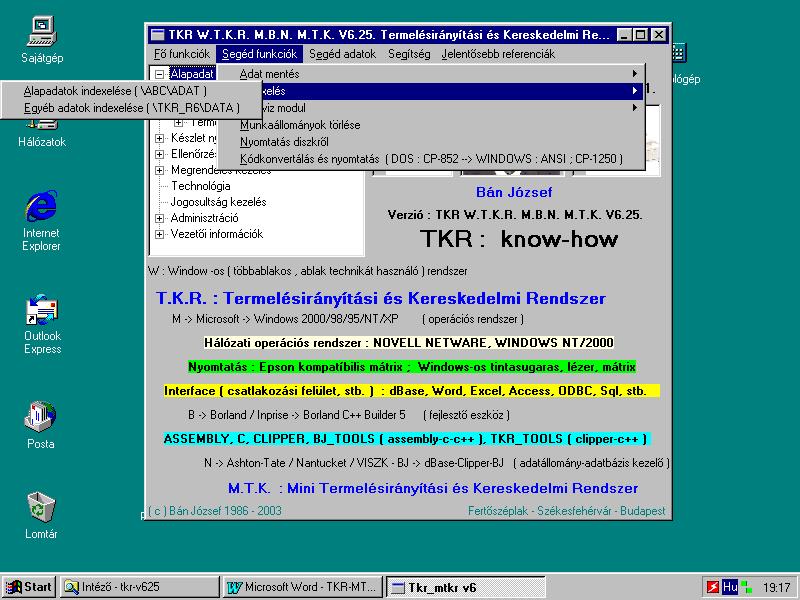Open the Segítség menu
Screen dimensions: 800x600
(409, 54)
